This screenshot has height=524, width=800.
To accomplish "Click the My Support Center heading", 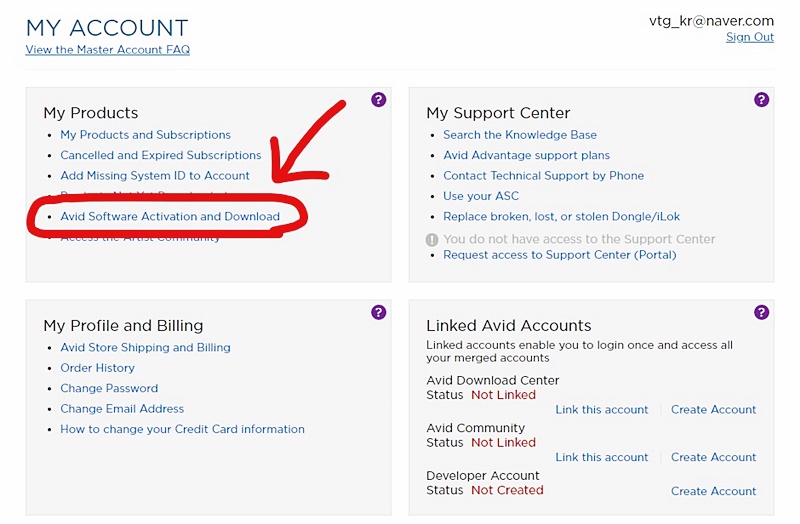I will (498, 113).
